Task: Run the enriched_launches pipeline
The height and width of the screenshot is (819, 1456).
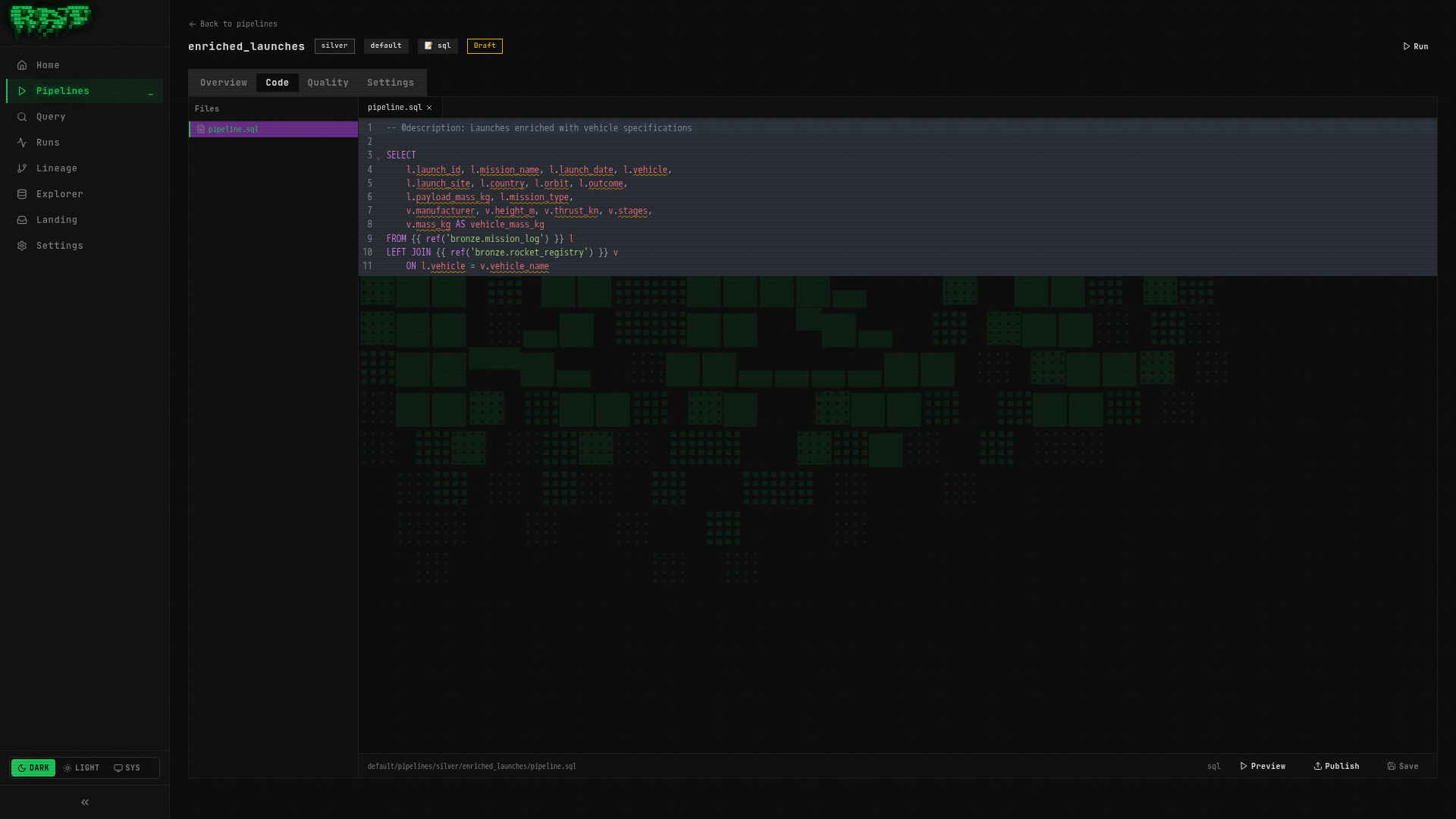Action: 1415,46
